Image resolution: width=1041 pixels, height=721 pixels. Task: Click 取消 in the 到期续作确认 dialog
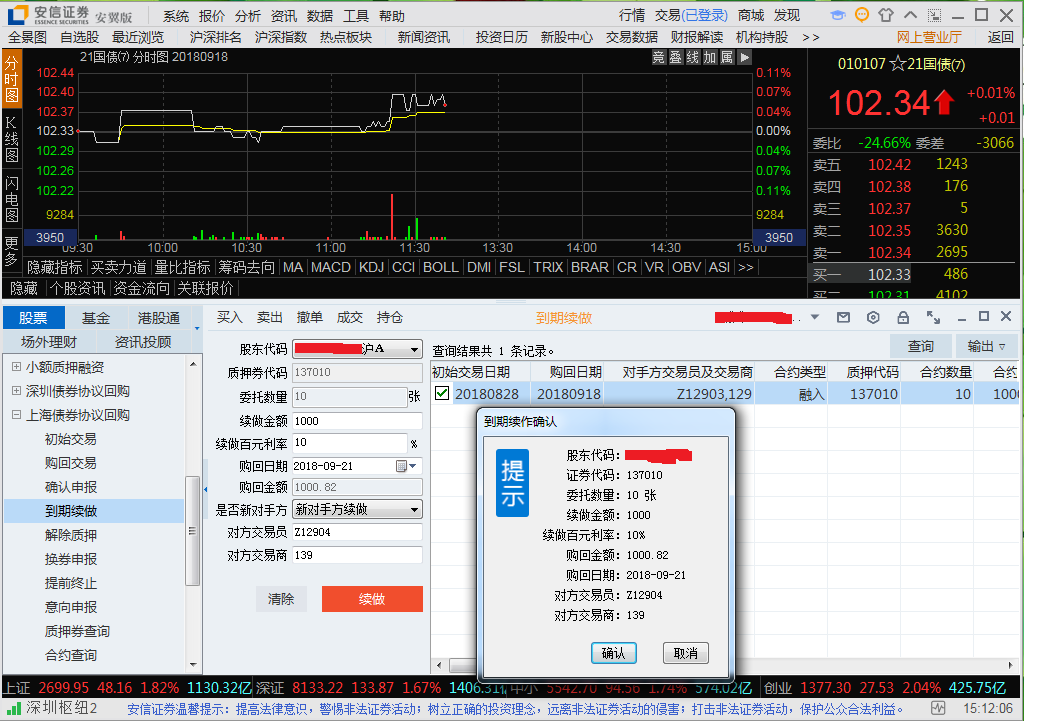[686, 653]
